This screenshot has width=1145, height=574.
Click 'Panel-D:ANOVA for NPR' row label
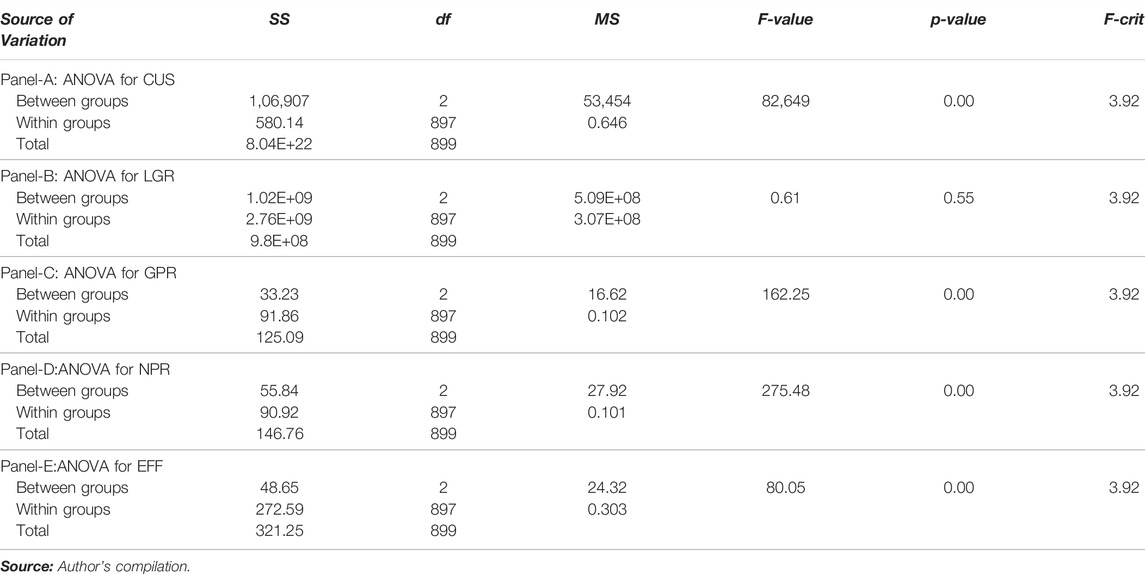pyautogui.click(x=85, y=370)
